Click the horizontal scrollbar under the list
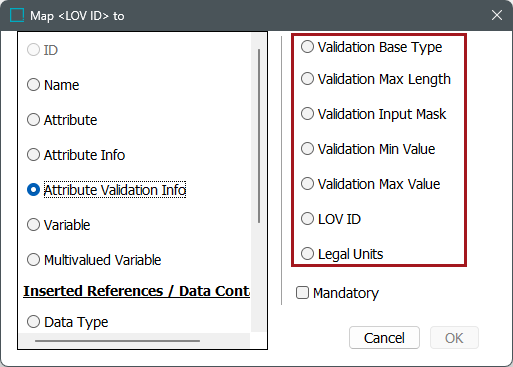 coord(117,341)
